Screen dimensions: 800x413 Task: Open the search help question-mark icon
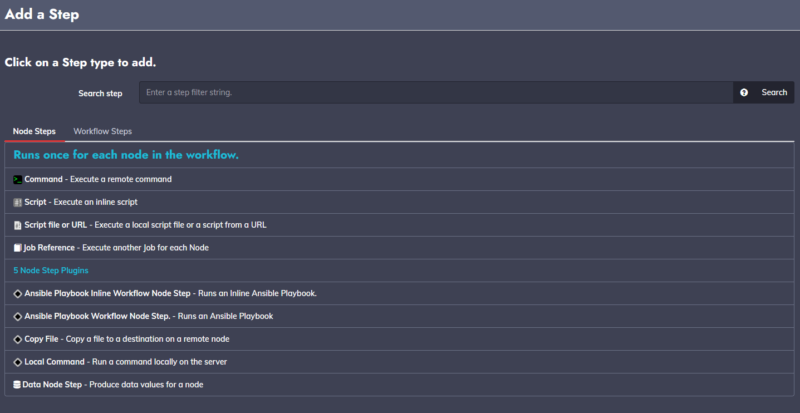pos(744,92)
